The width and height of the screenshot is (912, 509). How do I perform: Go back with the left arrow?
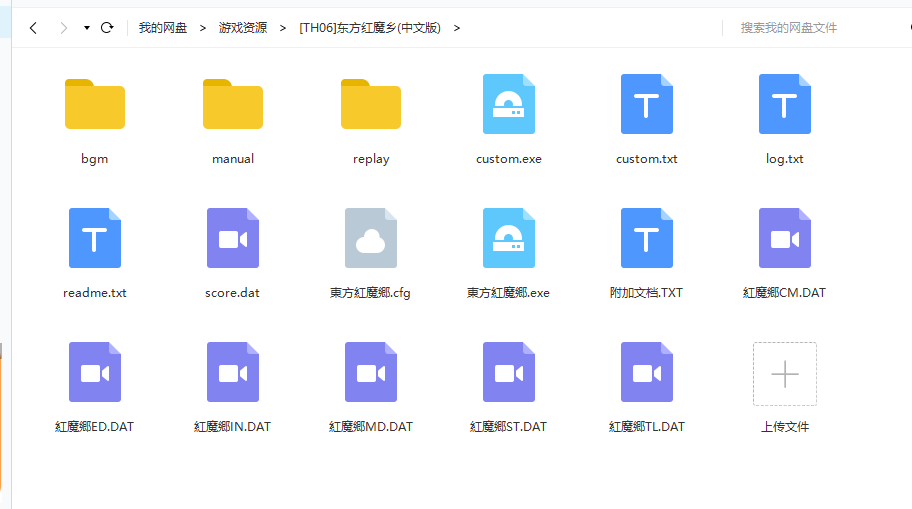(33, 28)
